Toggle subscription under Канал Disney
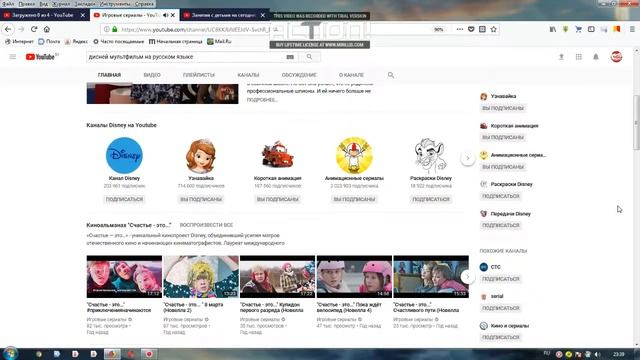Screen dimensions: 640x360 [124, 199]
